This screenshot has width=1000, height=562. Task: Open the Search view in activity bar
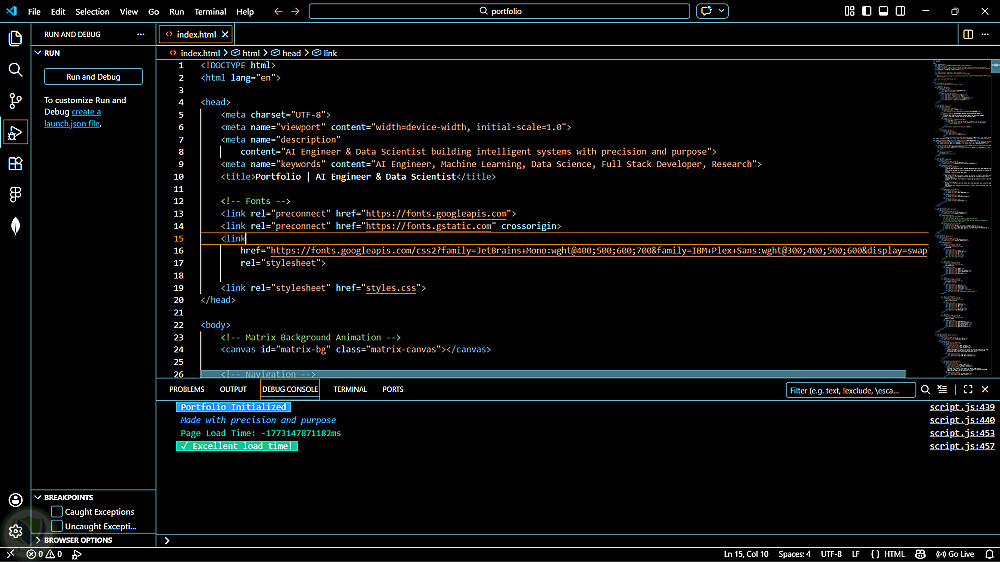point(15,70)
